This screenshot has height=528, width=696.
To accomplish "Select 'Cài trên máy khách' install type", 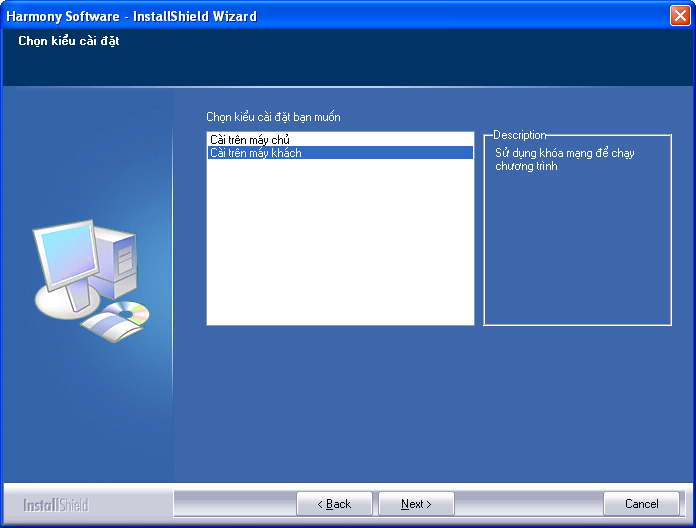I will (340, 153).
